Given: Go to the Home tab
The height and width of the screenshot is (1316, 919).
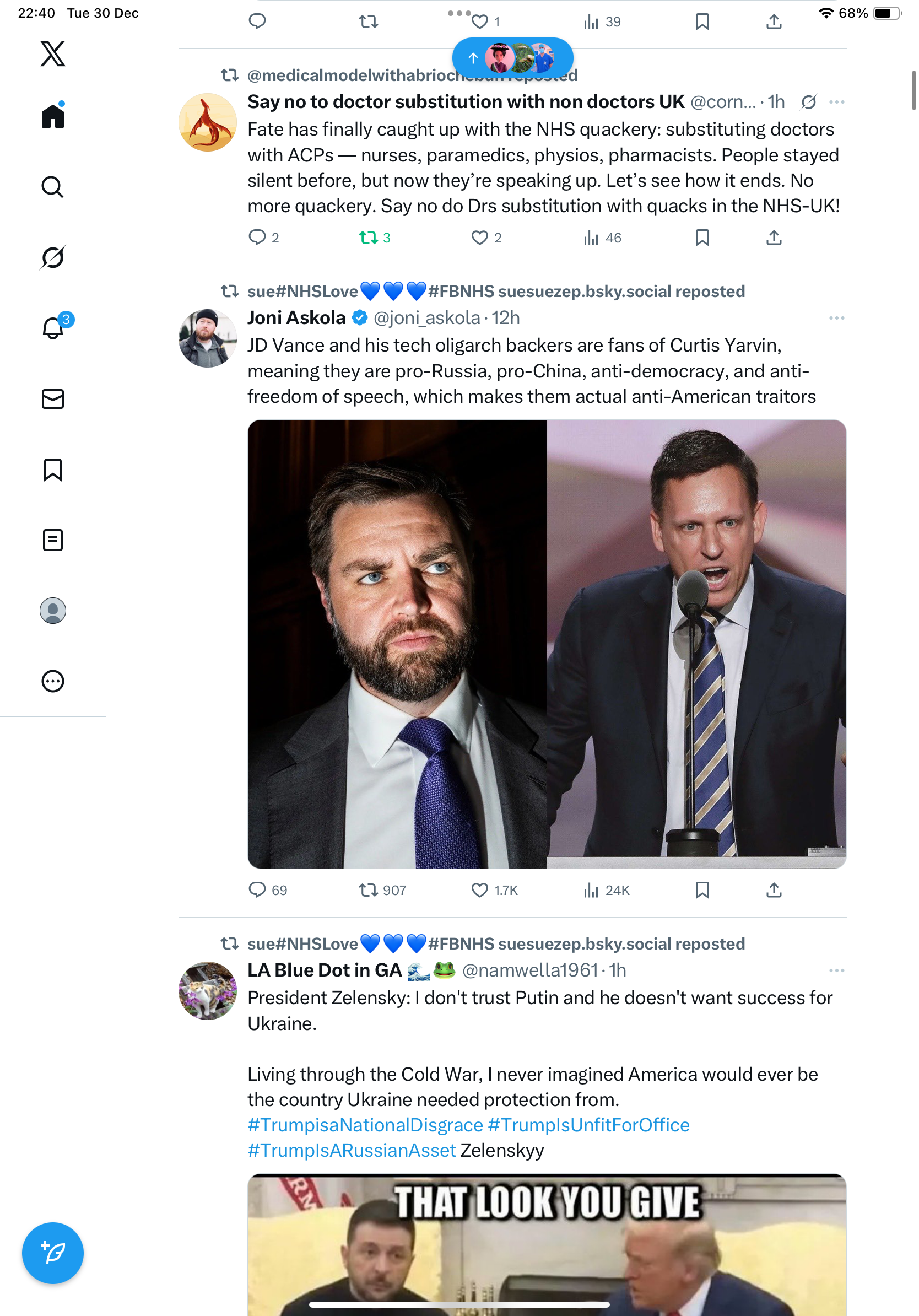Looking at the screenshot, I should pos(53,116).
